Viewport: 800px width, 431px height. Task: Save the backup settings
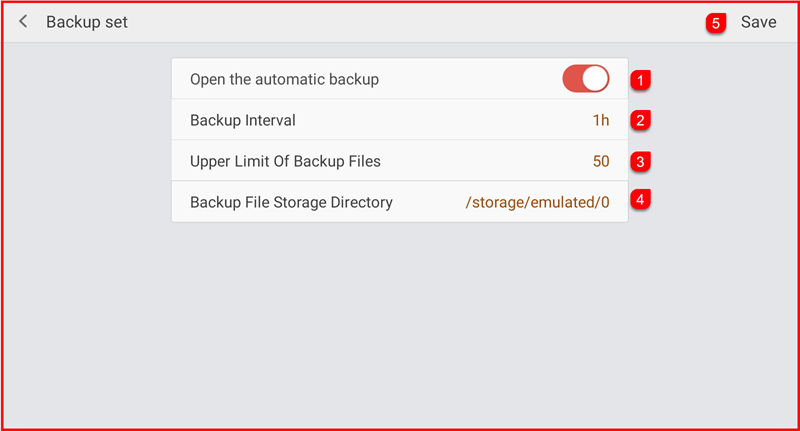[758, 22]
